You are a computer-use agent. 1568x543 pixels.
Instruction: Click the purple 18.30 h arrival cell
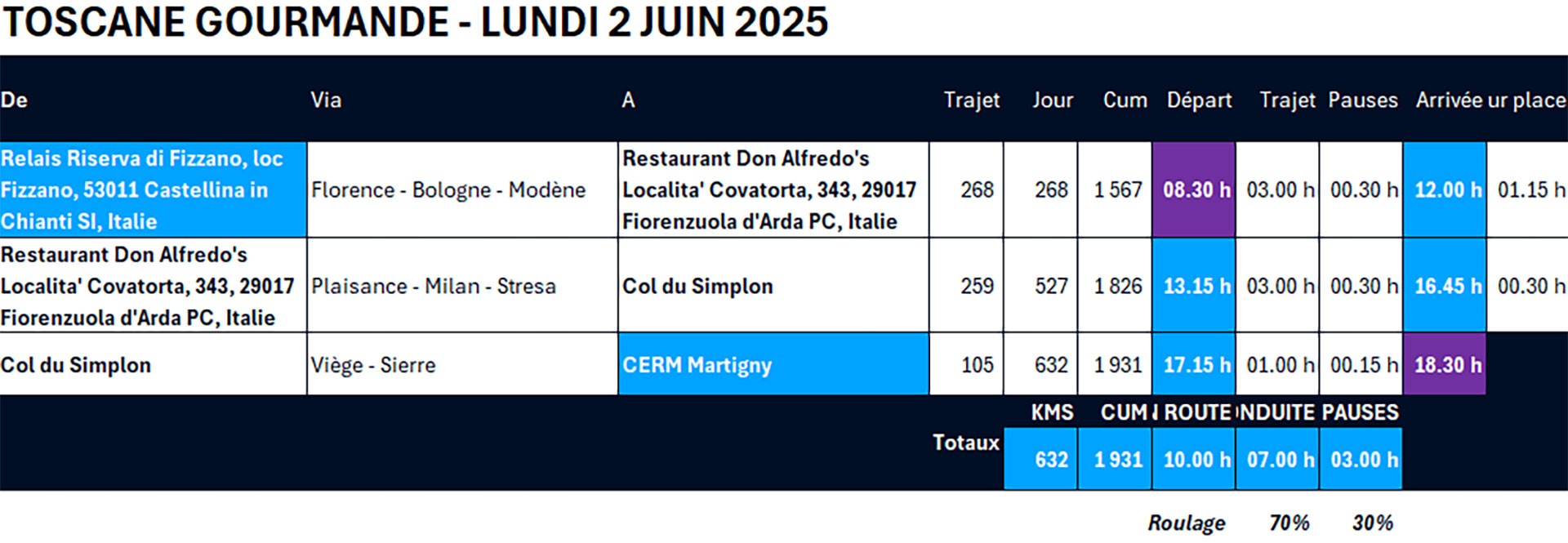tap(1444, 364)
